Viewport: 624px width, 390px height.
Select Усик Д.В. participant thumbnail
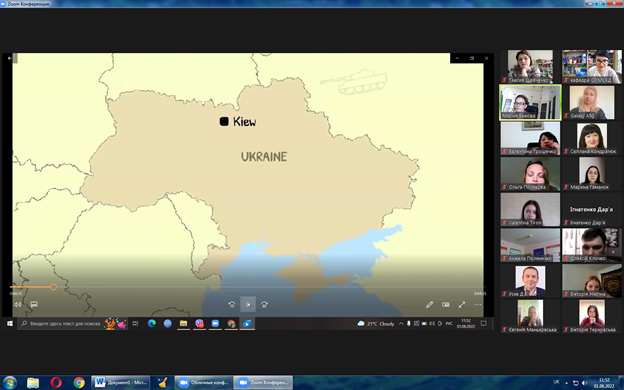[x=530, y=281]
